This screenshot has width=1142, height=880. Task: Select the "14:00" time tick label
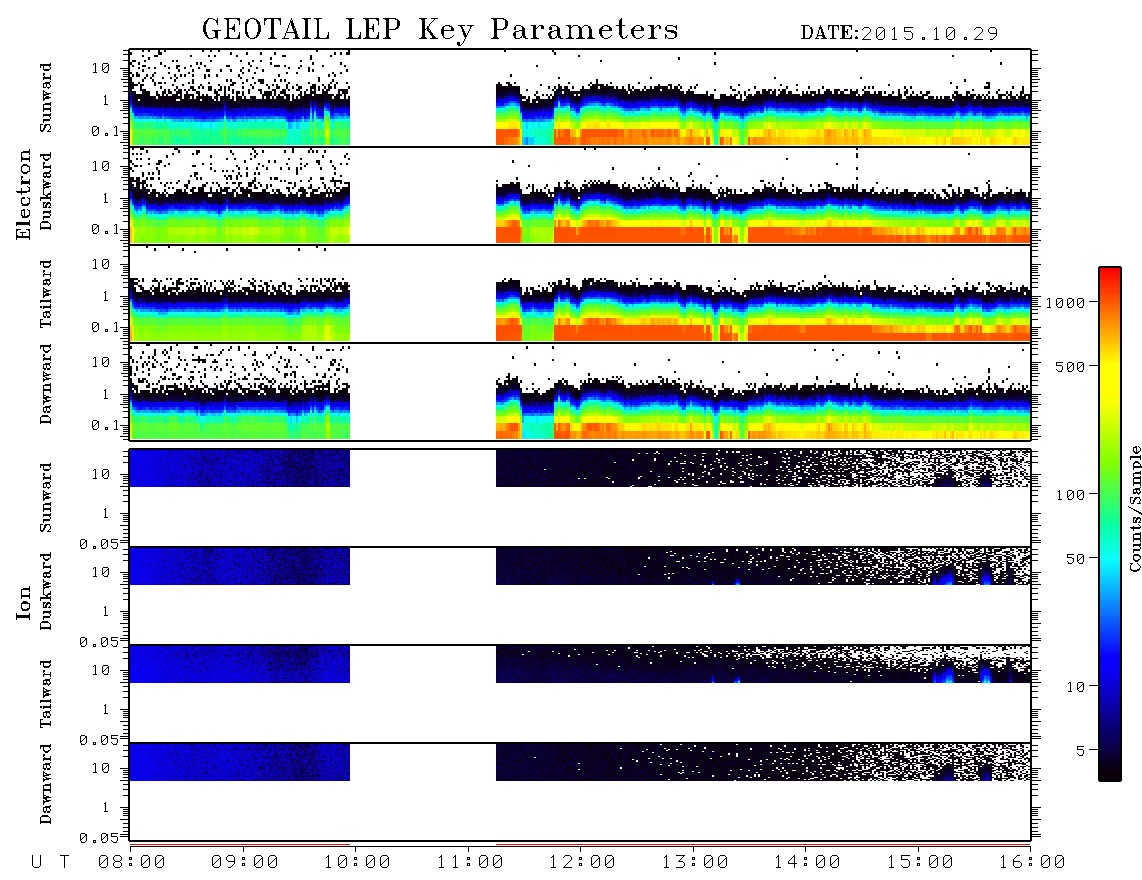[807, 863]
